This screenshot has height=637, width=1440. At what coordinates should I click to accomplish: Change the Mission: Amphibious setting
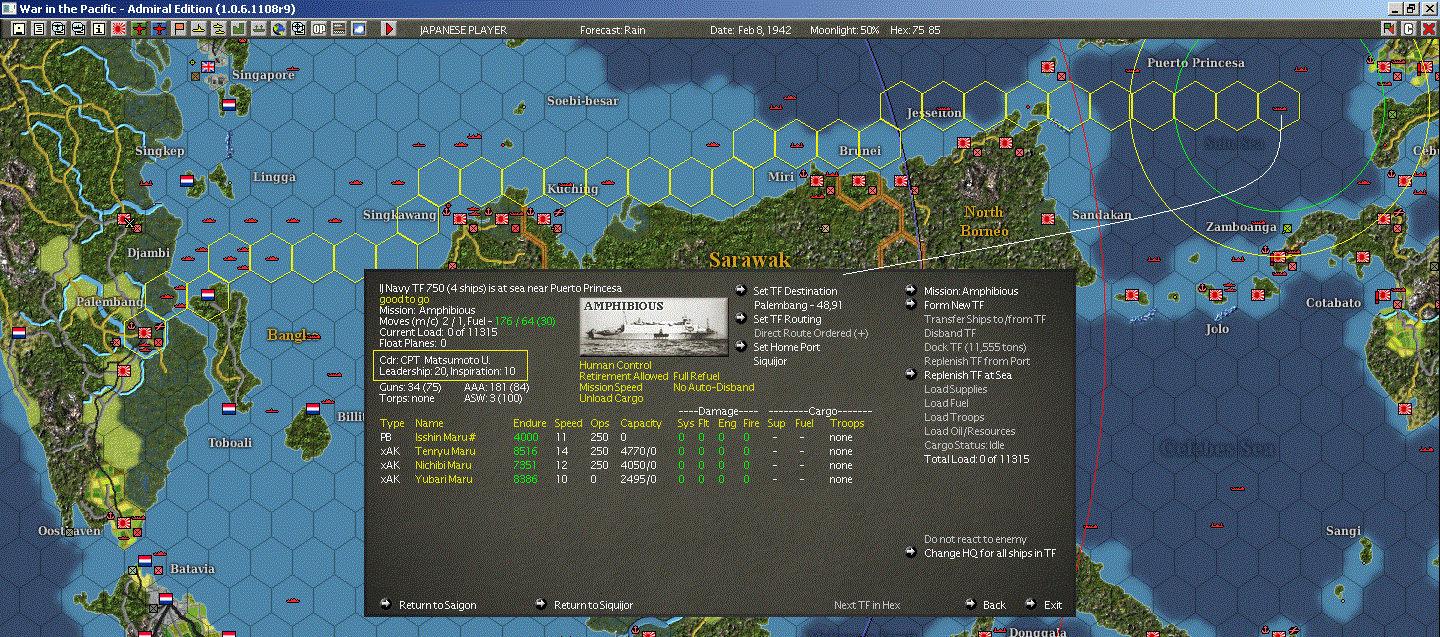pyautogui.click(x=970, y=291)
